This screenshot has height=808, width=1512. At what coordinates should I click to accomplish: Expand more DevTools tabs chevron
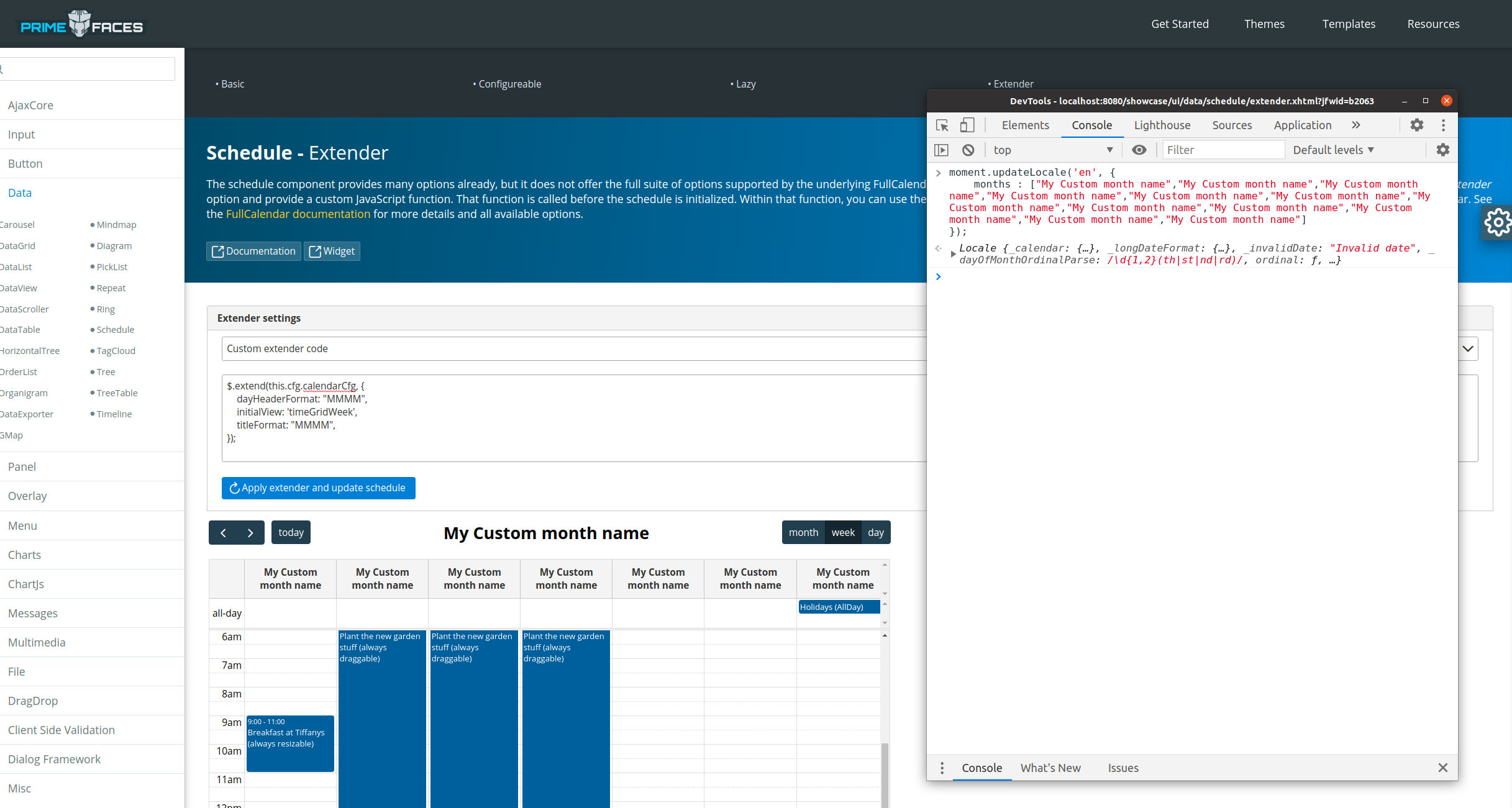1356,125
